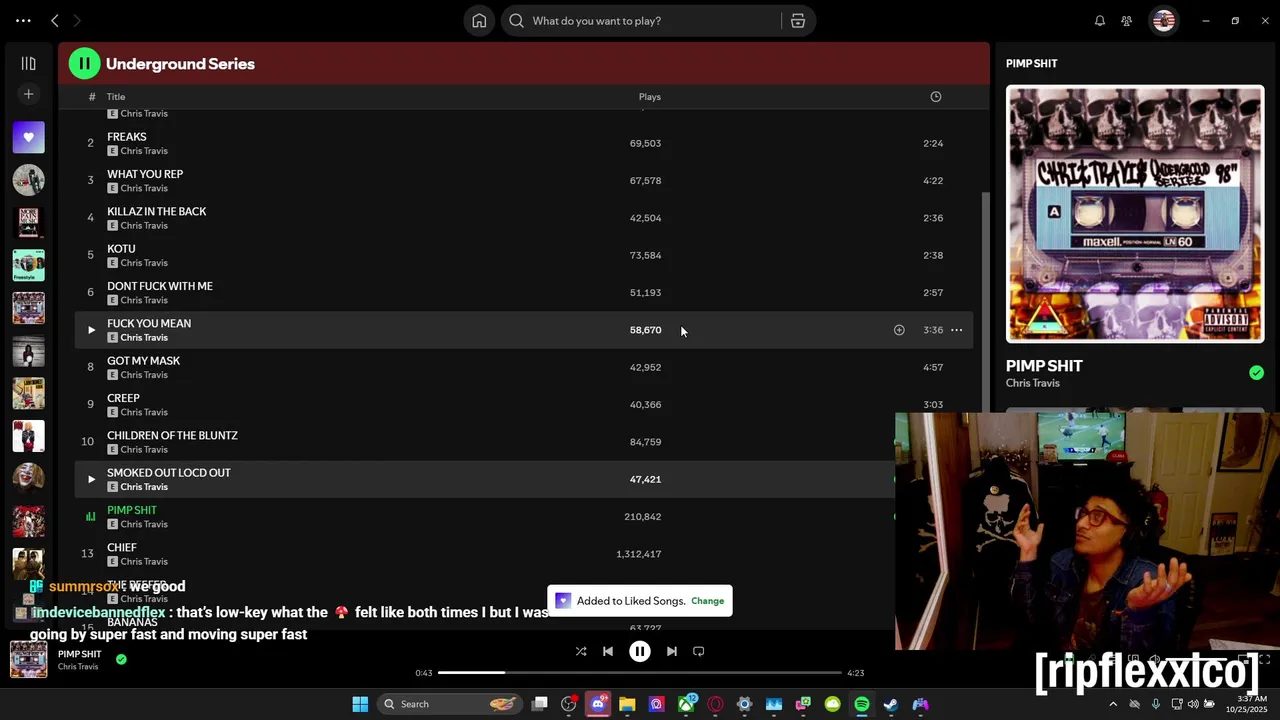This screenshot has width=1280, height=720.
Task: Open Task View on the taskbar
Action: click(x=540, y=704)
